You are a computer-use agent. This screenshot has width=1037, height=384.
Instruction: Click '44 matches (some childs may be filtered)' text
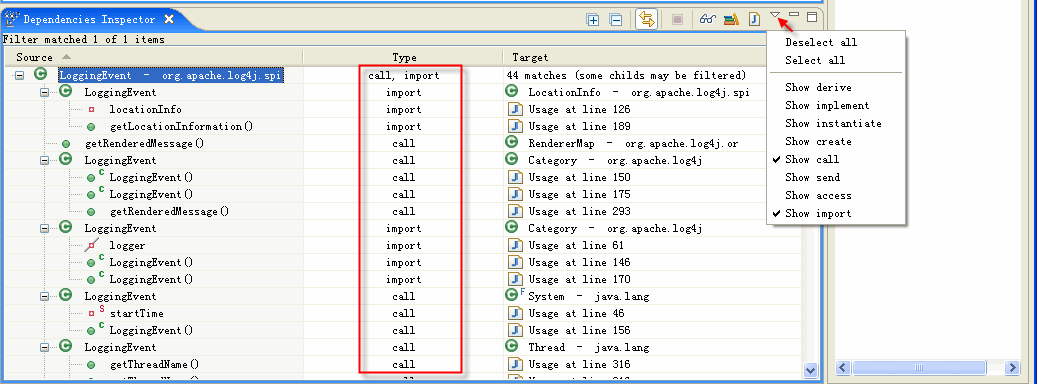tap(626, 75)
